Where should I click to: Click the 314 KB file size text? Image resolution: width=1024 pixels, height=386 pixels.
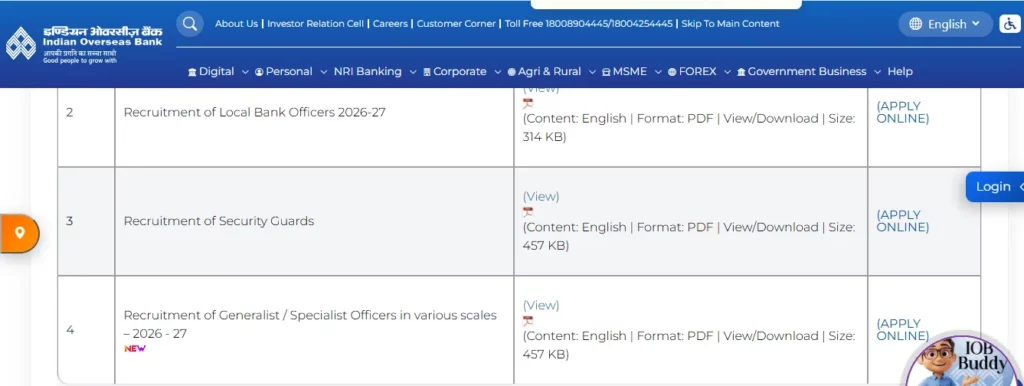coord(543,137)
